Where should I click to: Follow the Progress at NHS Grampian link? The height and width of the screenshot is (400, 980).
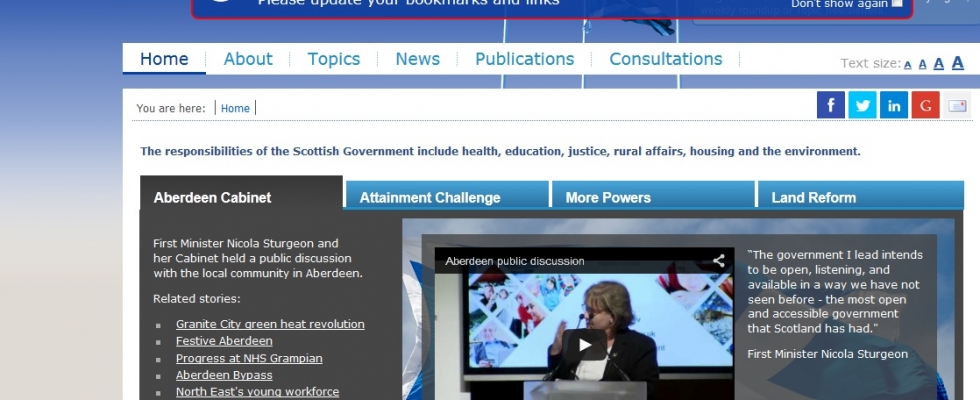tap(235, 358)
